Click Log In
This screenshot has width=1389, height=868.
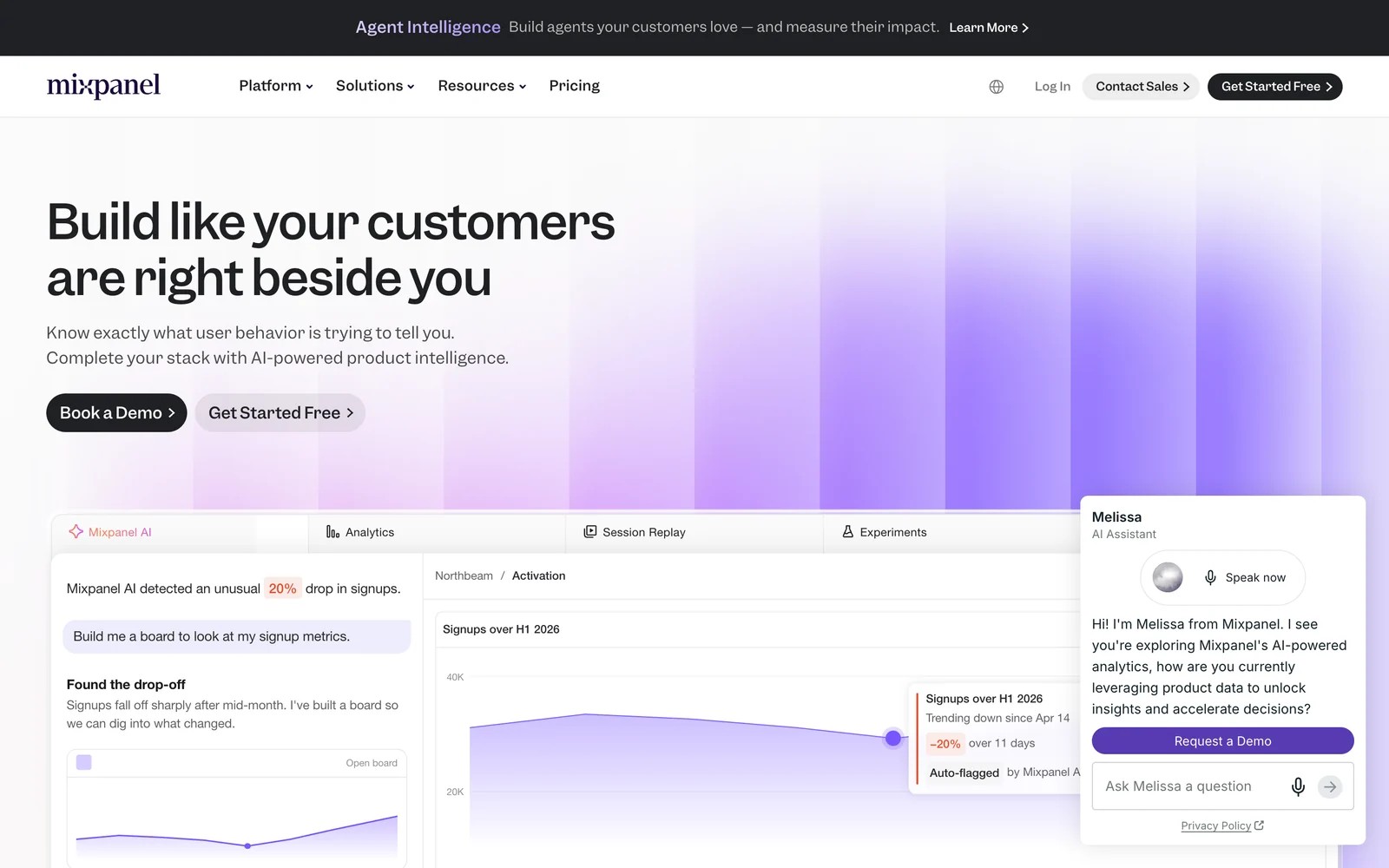tap(1052, 87)
